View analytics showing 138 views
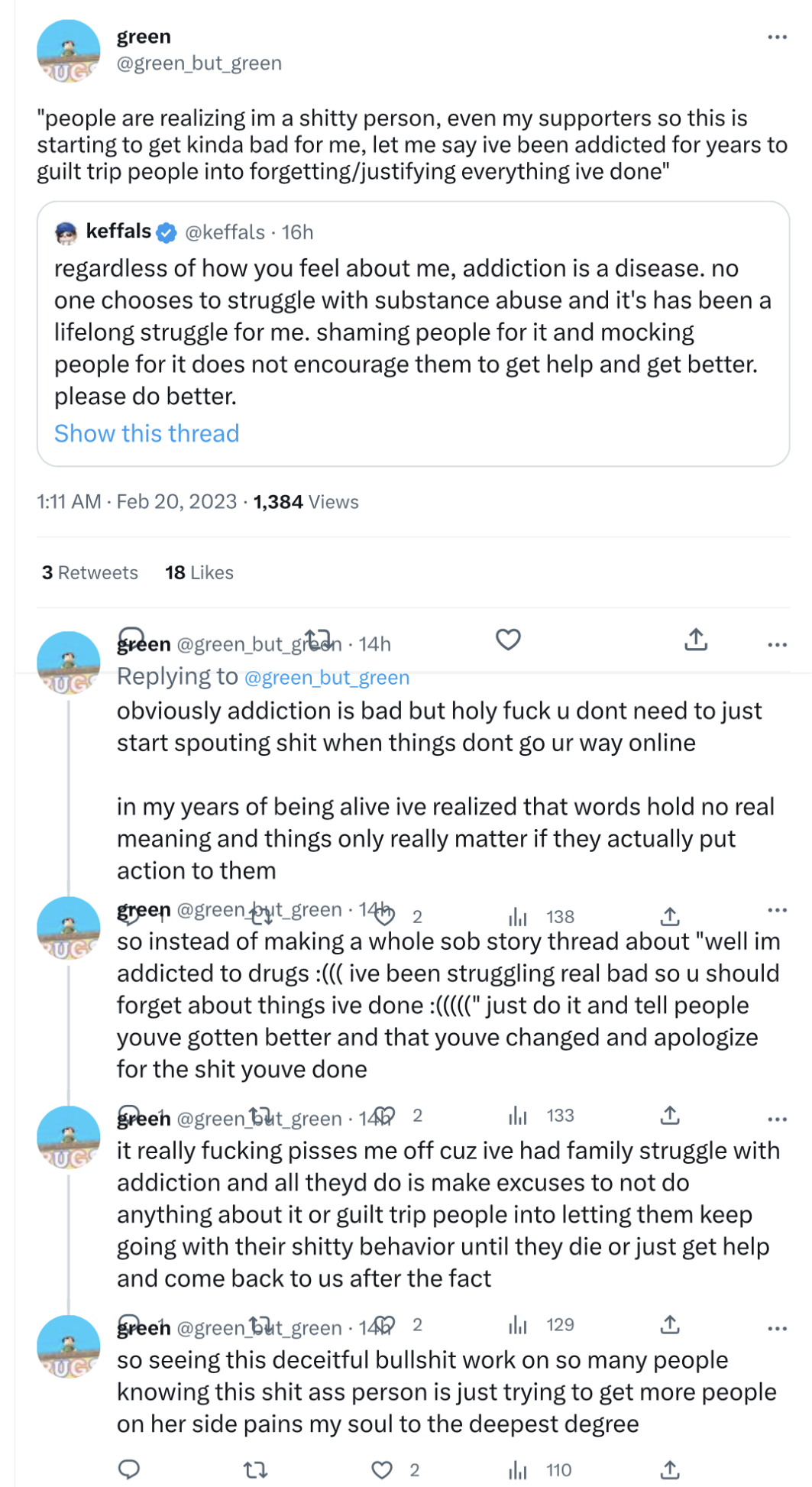The width and height of the screenshot is (812, 1487). pos(542,916)
